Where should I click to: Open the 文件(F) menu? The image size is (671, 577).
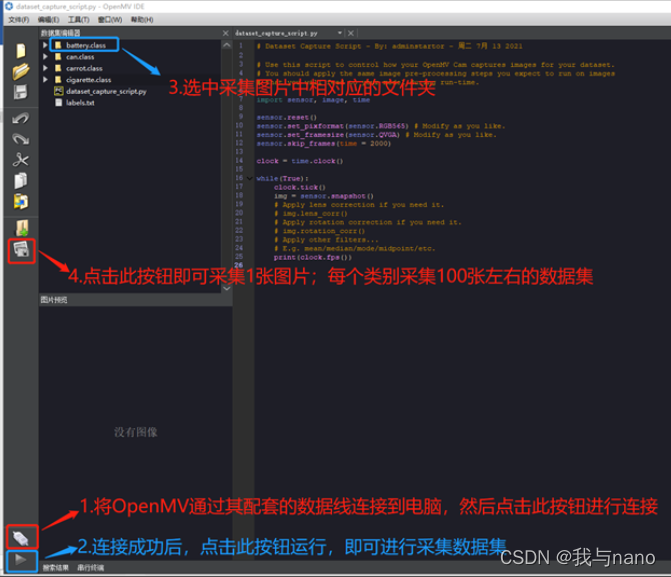coord(17,19)
